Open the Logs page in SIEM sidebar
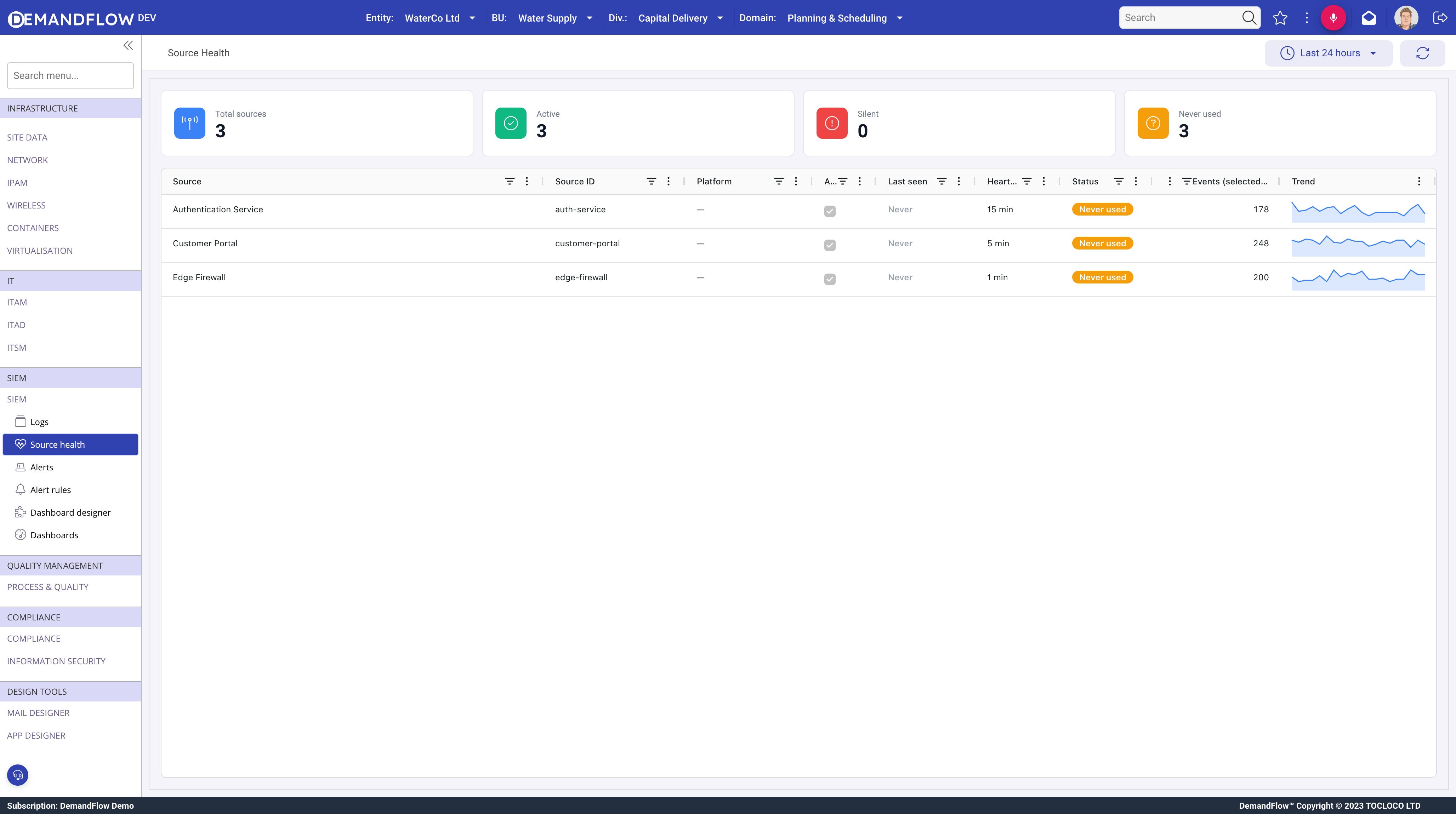The image size is (1456, 814). tap(40, 422)
